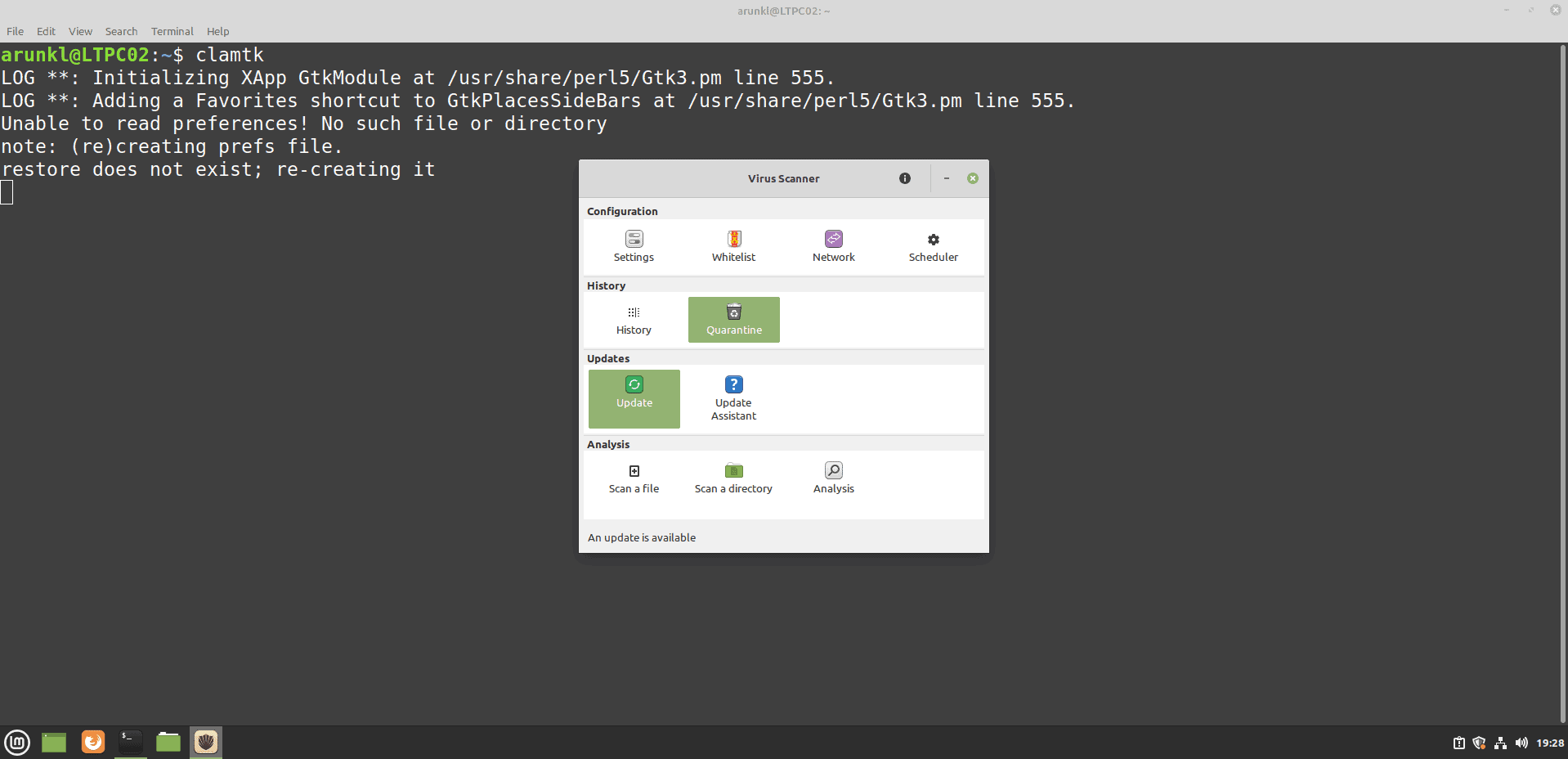Open Settings in Virus Scanner
Screen dimensions: 1568x759
(x=634, y=246)
